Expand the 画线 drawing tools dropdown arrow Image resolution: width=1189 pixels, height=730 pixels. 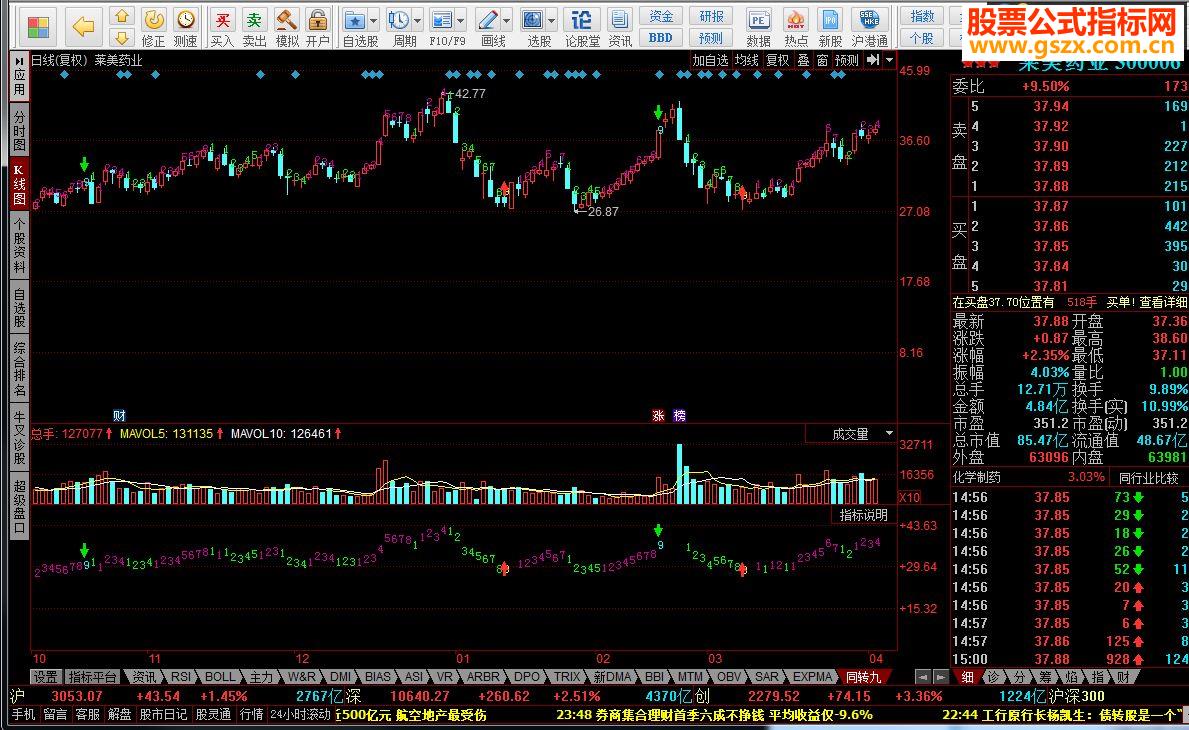(507, 20)
